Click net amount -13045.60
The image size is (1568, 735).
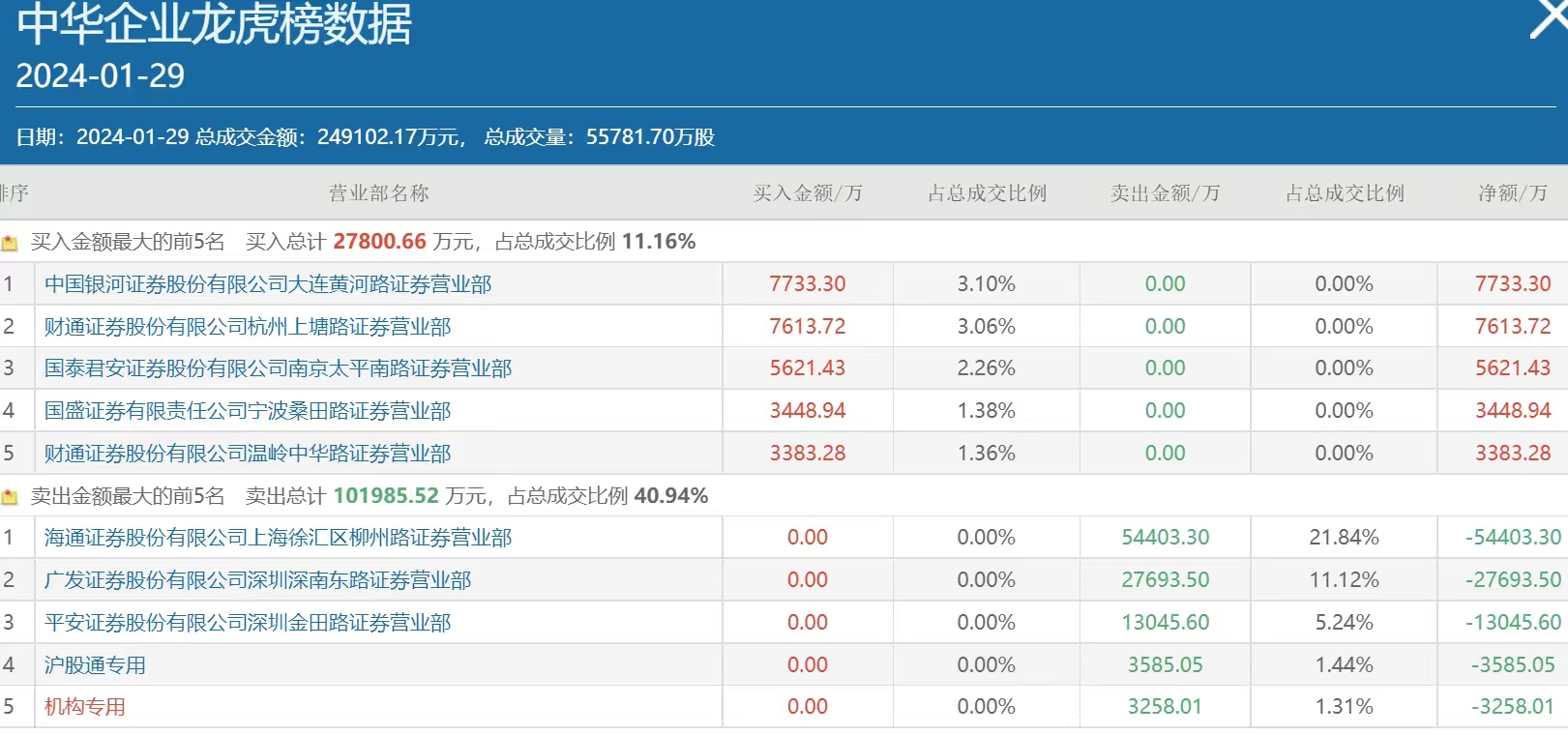(x=1514, y=623)
